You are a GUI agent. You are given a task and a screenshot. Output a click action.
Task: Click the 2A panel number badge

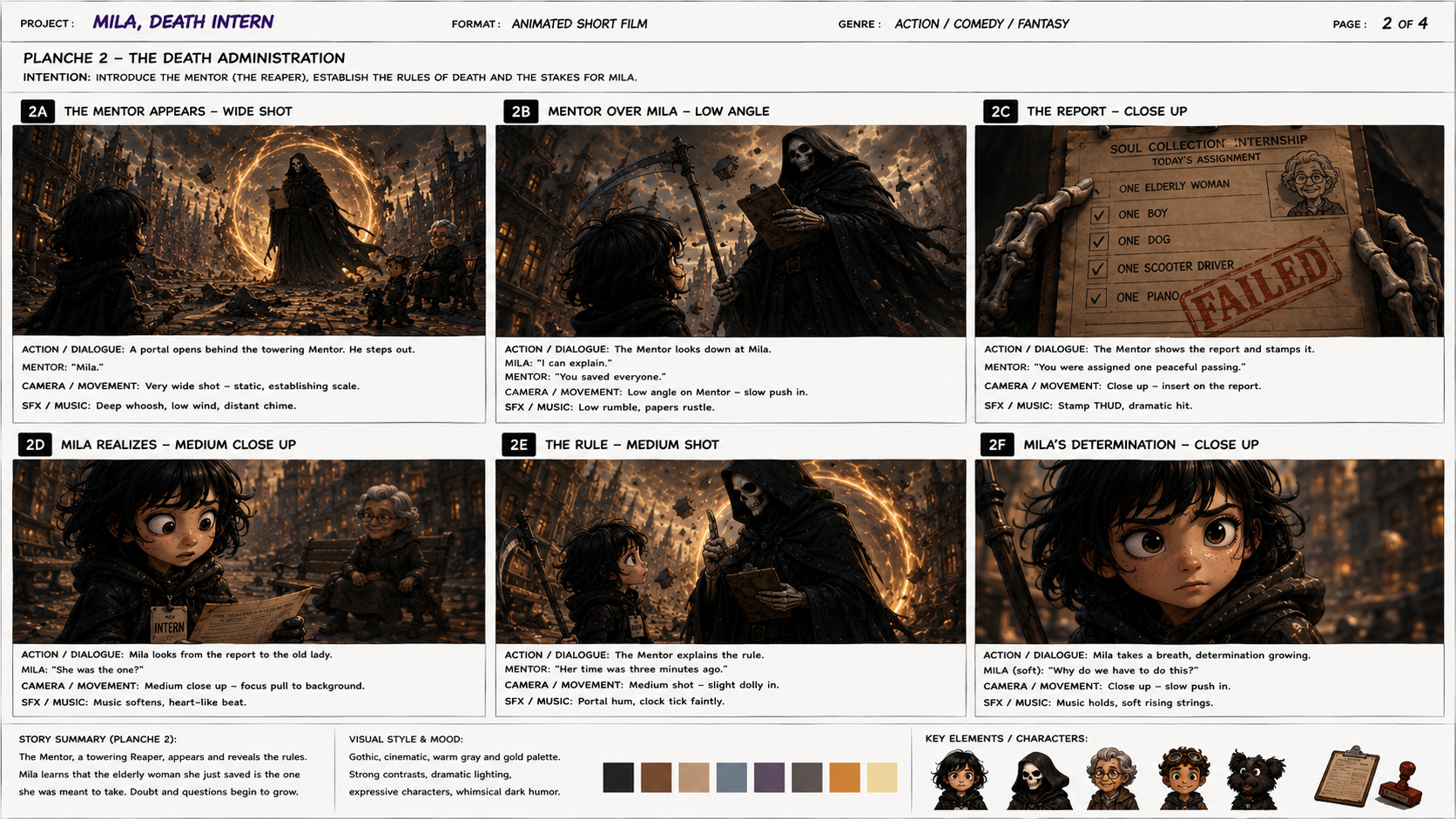point(37,111)
